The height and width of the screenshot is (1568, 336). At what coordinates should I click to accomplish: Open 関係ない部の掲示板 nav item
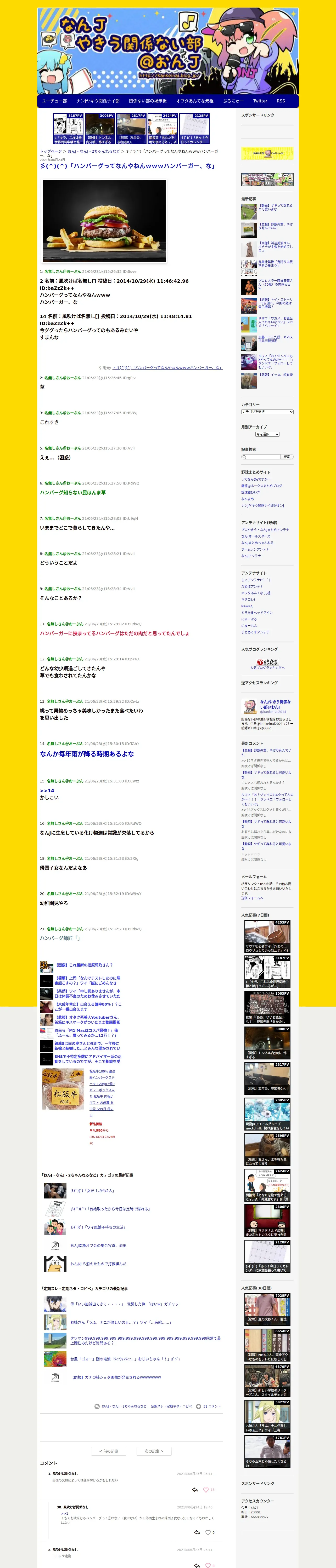148,101
